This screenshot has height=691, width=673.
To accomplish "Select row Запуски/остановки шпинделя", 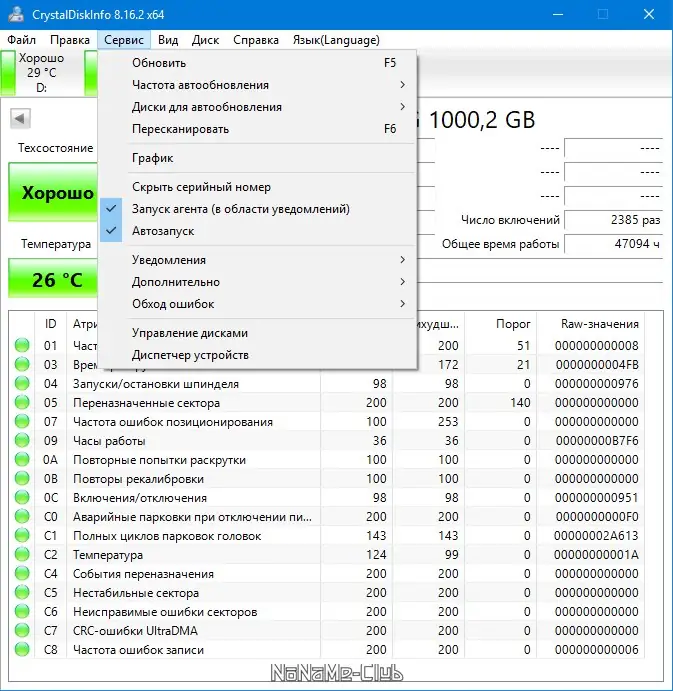I will 327,383.
